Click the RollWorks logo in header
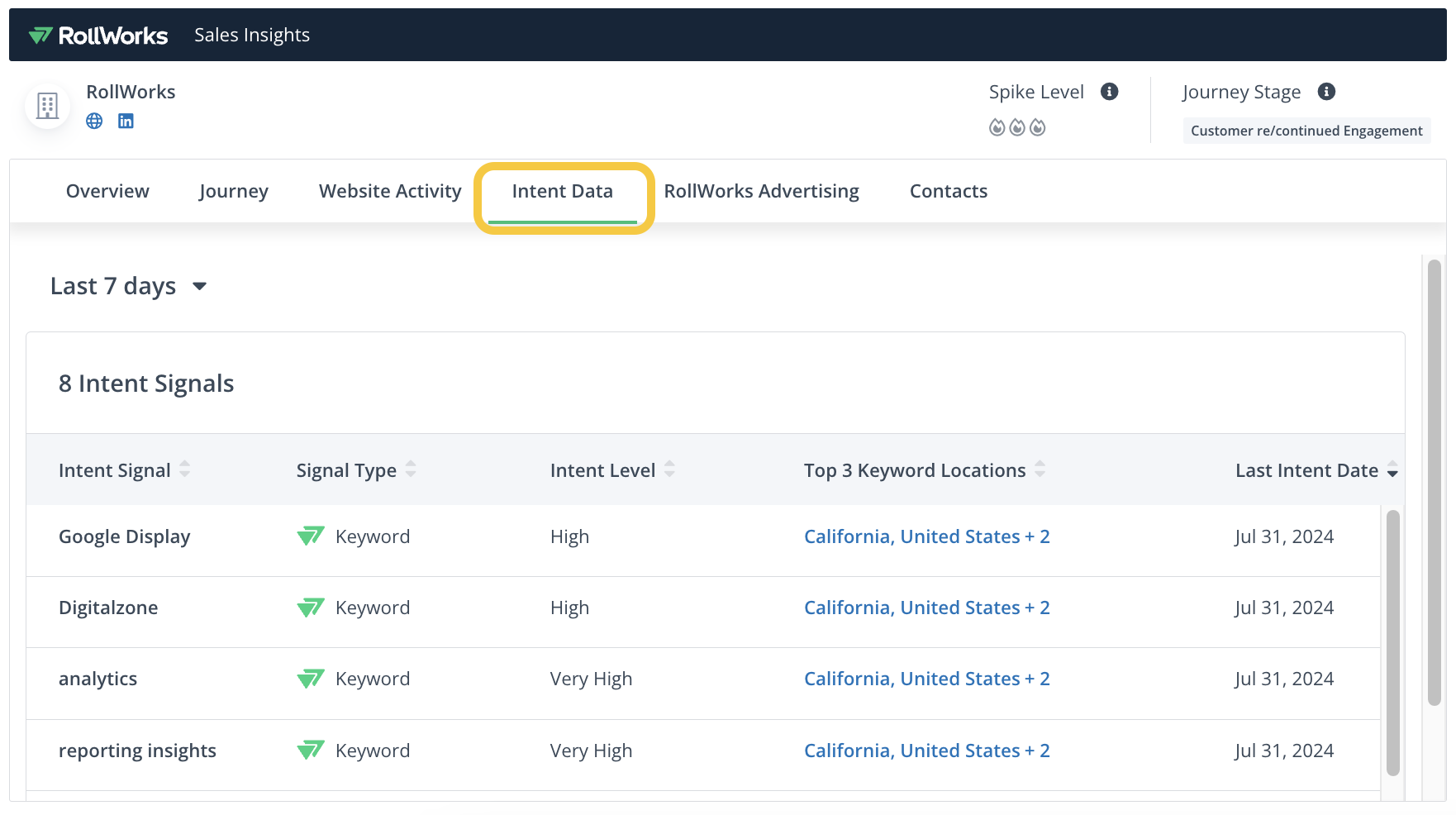Viewport: 1456px width, 815px height. click(x=98, y=36)
